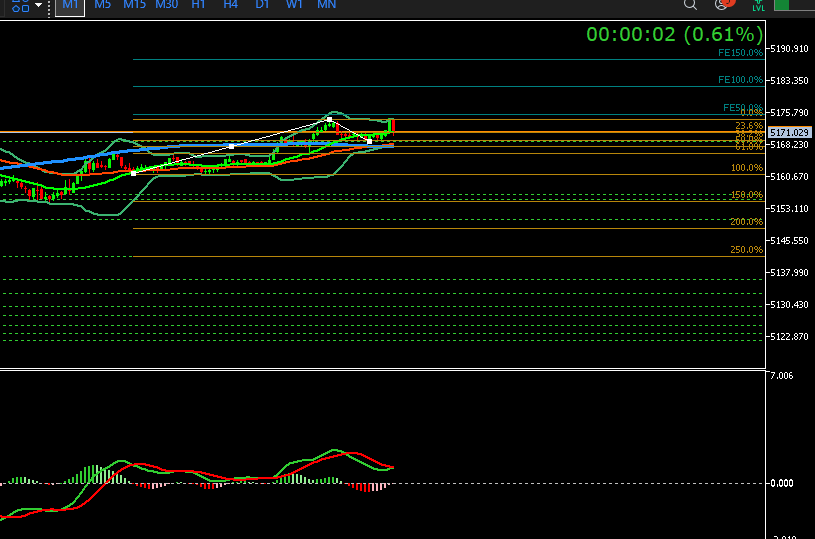Switch to M5 timeframe
Viewport: 815px width, 539px height.
pyautogui.click(x=103, y=5)
